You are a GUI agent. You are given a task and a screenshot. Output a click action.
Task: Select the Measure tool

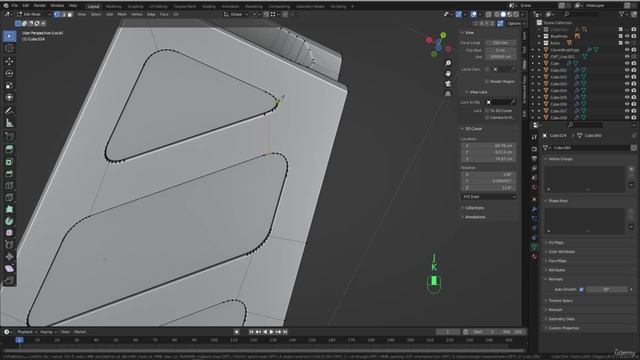pyautogui.click(x=9, y=123)
